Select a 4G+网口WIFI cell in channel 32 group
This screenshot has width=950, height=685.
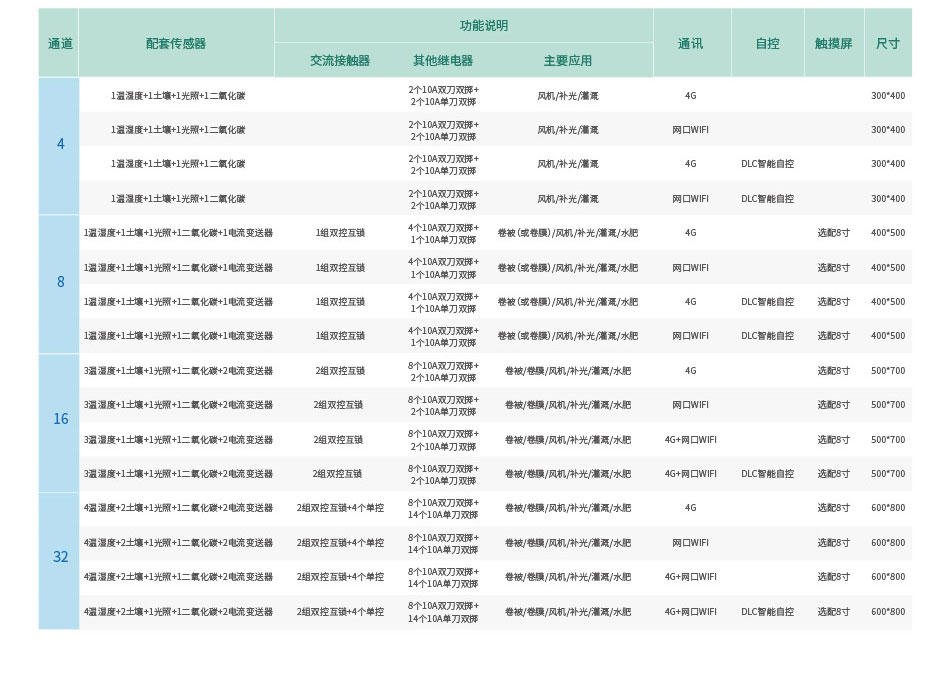coord(691,577)
